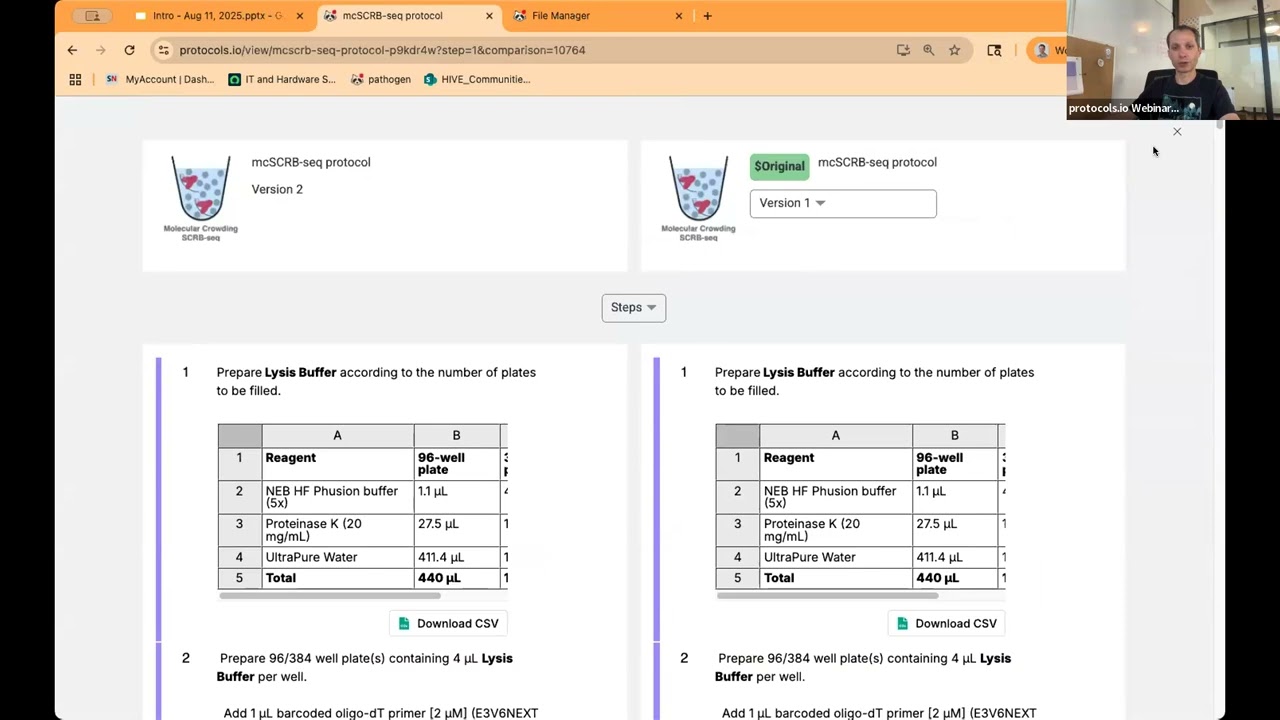Click the tab group button at far left
Screen dimensions: 1280x720
(x=92, y=16)
